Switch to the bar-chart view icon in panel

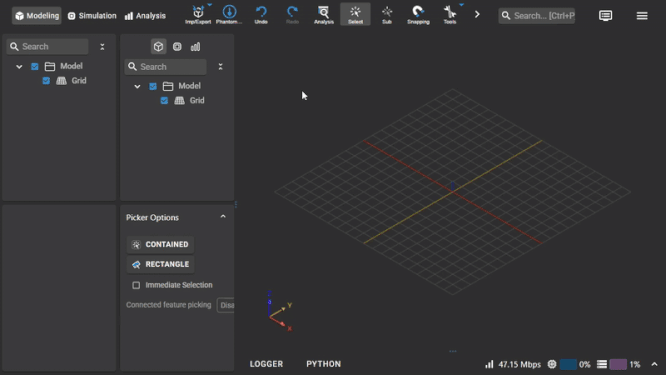click(x=195, y=47)
